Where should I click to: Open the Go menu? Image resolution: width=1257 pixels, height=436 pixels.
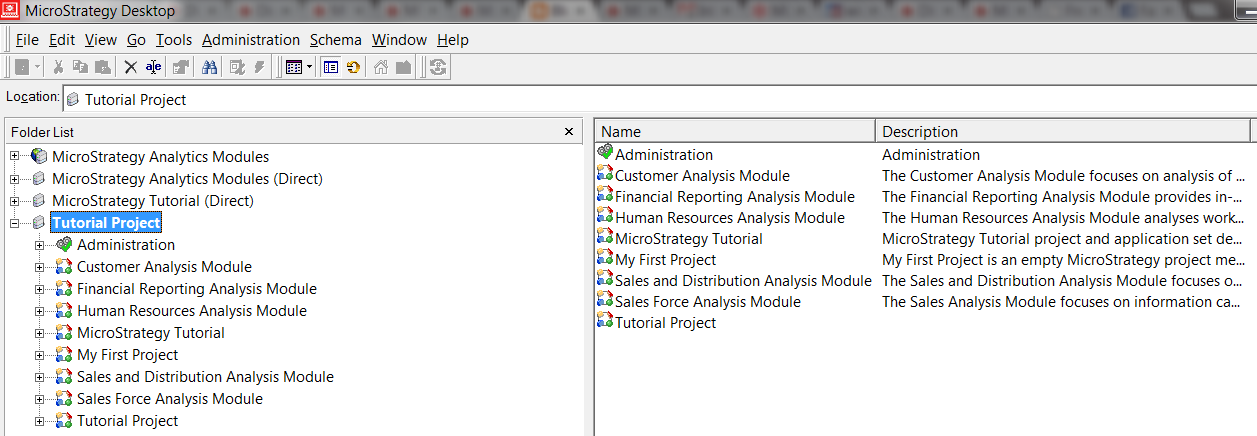point(136,40)
